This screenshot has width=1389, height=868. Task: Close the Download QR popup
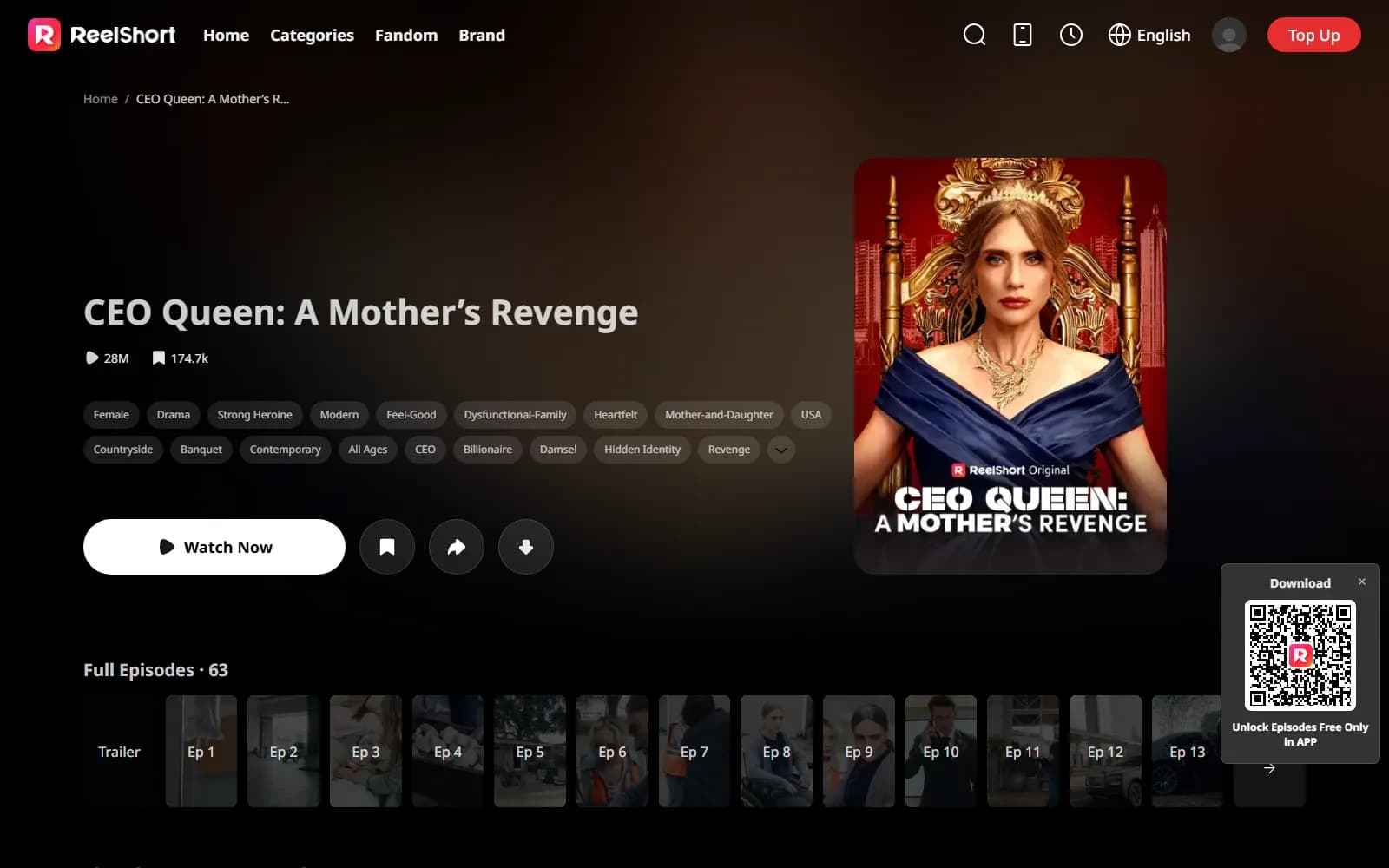click(1362, 582)
